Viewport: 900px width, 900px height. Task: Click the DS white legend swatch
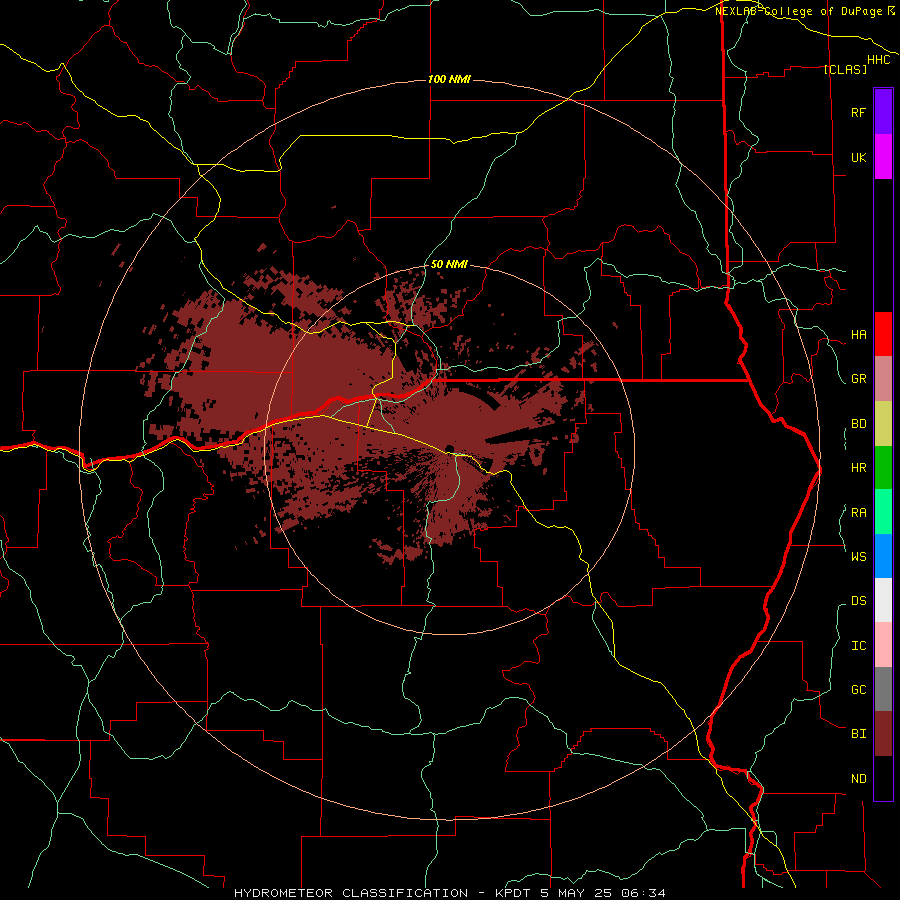[x=883, y=600]
